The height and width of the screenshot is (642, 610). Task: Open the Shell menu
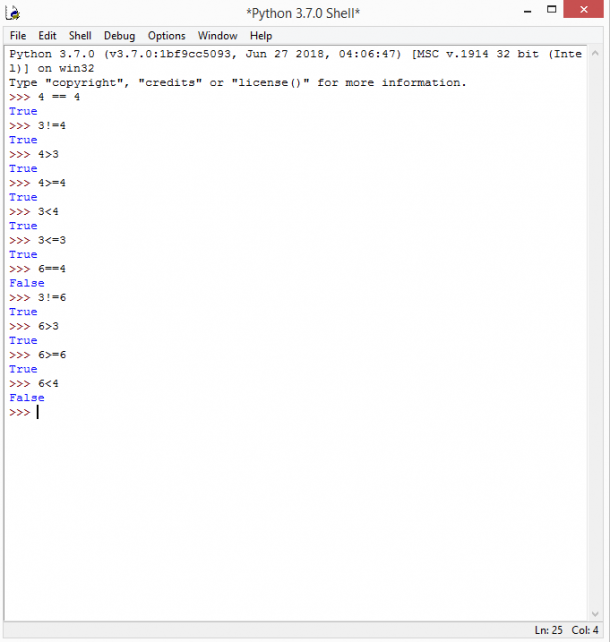[x=80, y=35]
